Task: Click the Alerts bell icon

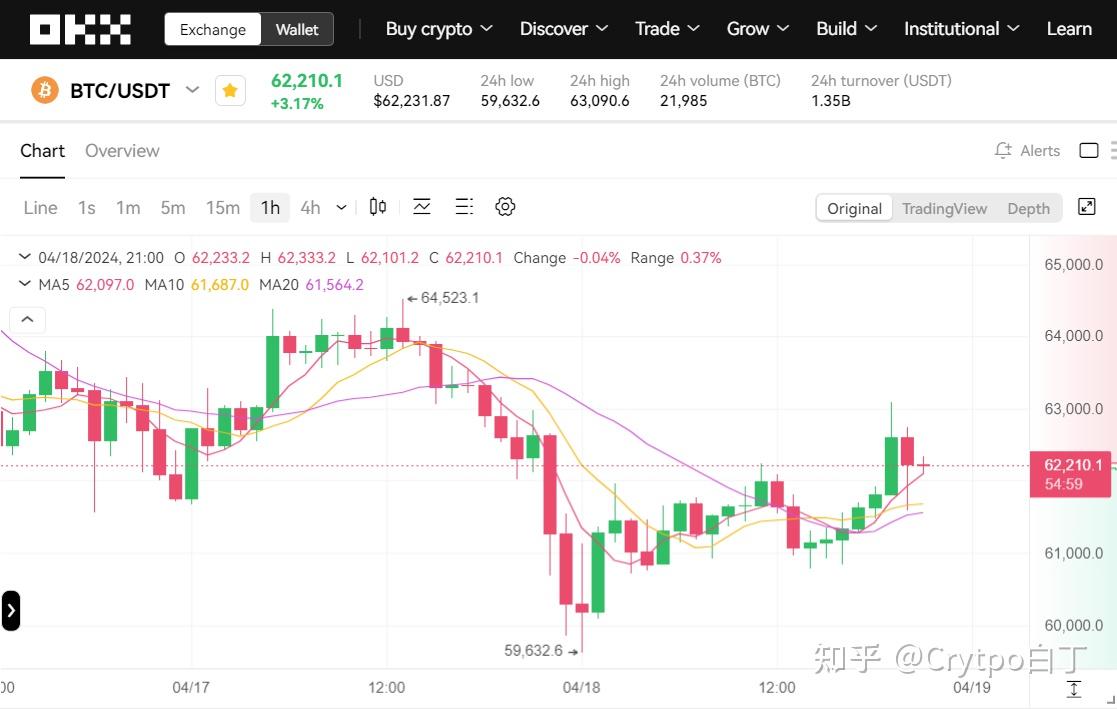Action: click(1002, 150)
